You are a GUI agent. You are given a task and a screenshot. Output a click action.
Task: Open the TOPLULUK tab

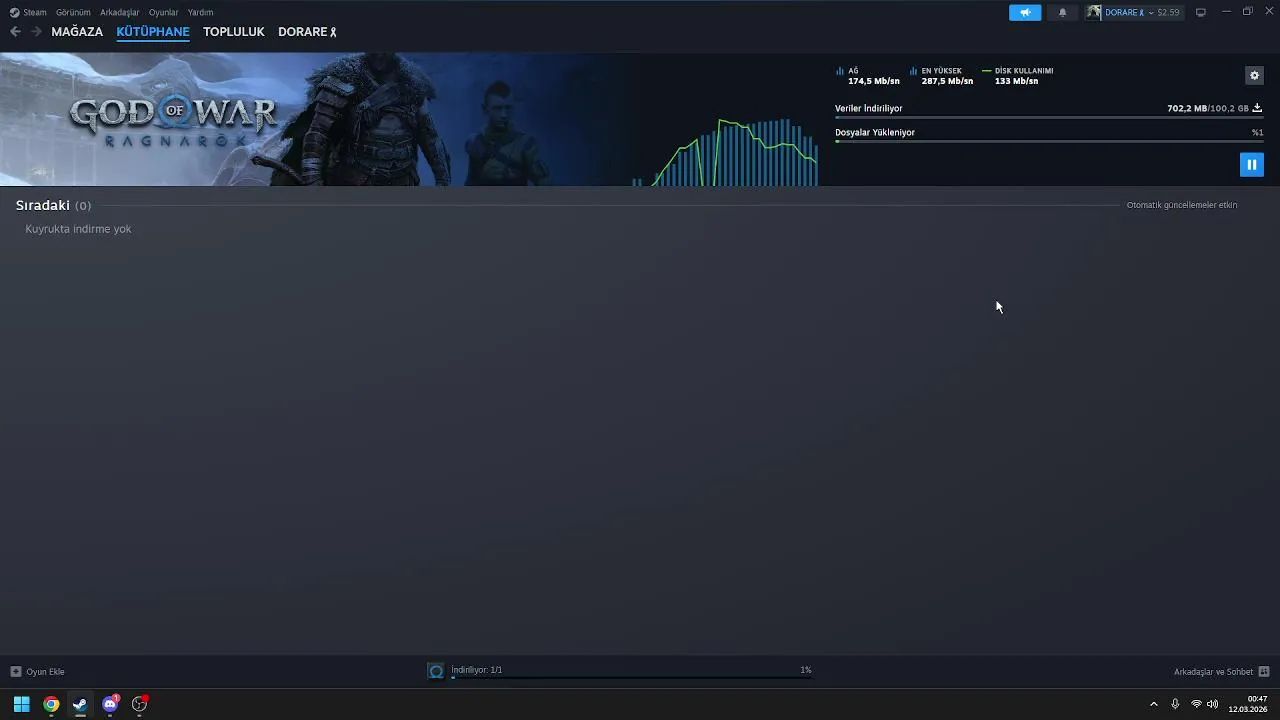click(x=234, y=32)
